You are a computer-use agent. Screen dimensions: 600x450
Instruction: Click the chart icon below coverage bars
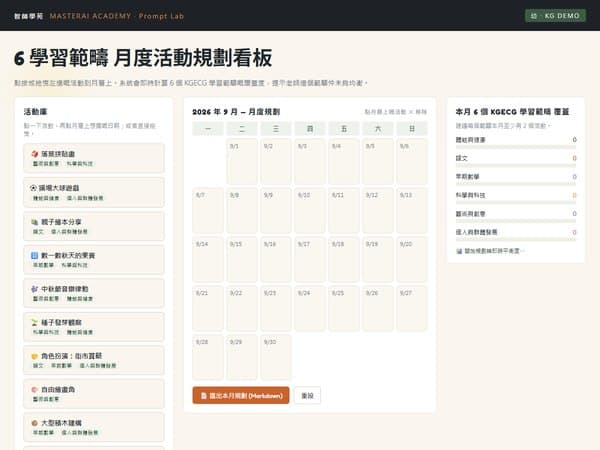tap(459, 251)
